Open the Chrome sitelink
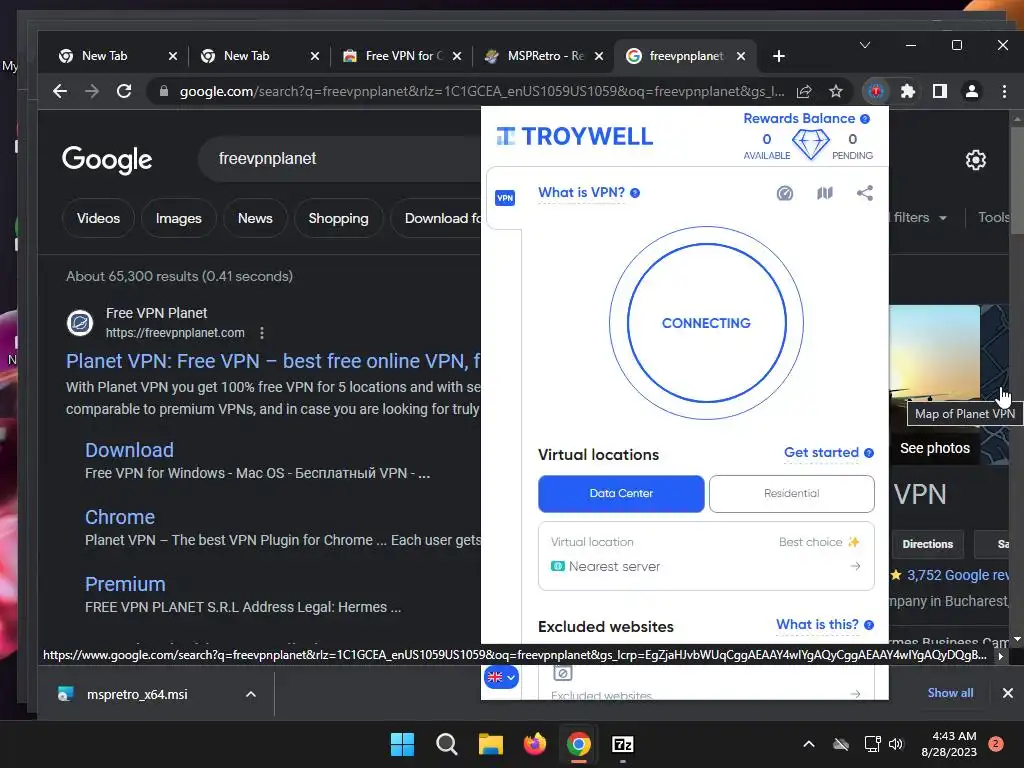 click(x=120, y=517)
